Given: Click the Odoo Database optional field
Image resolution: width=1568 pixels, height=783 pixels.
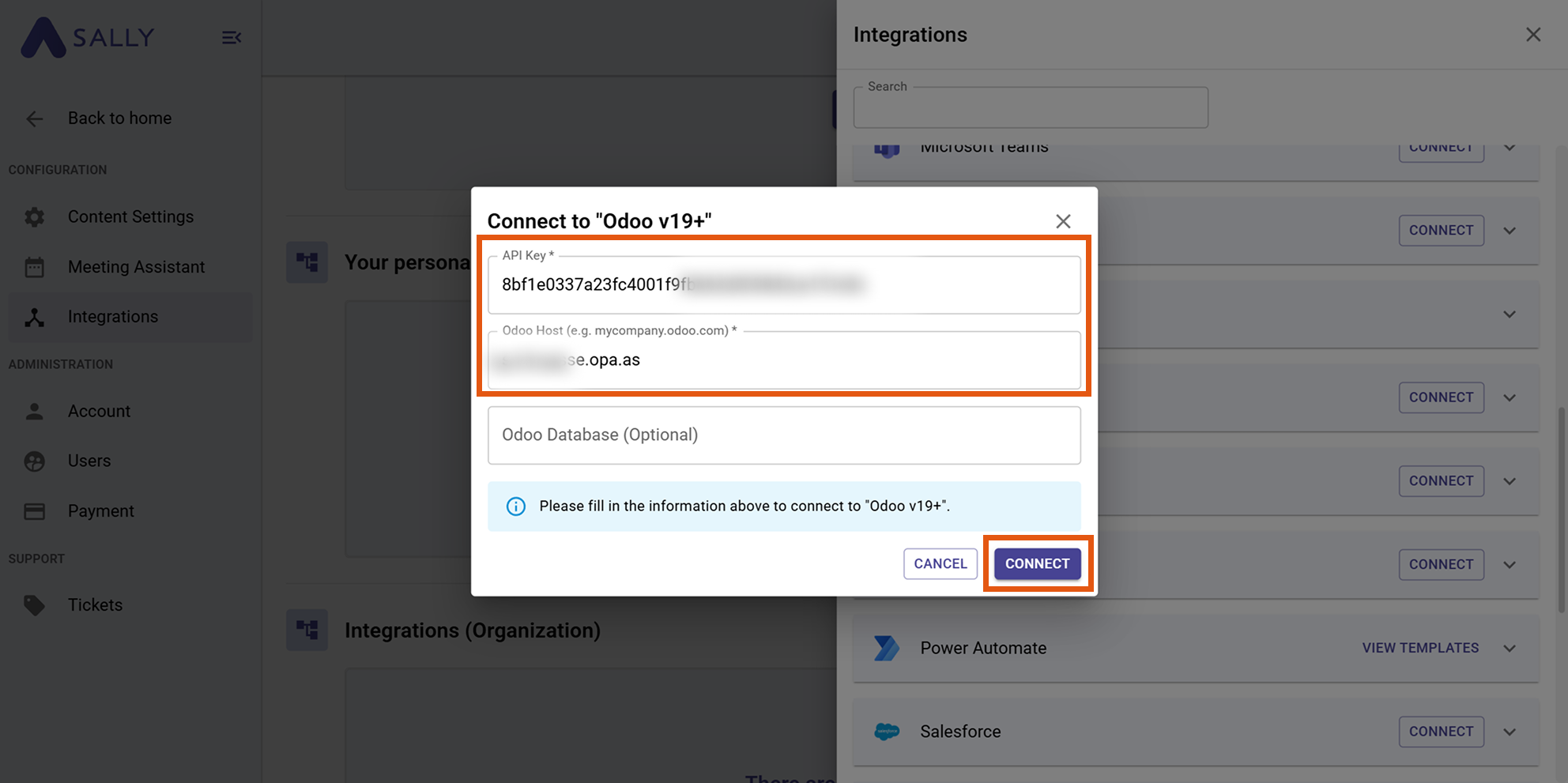Looking at the screenshot, I should pos(783,435).
